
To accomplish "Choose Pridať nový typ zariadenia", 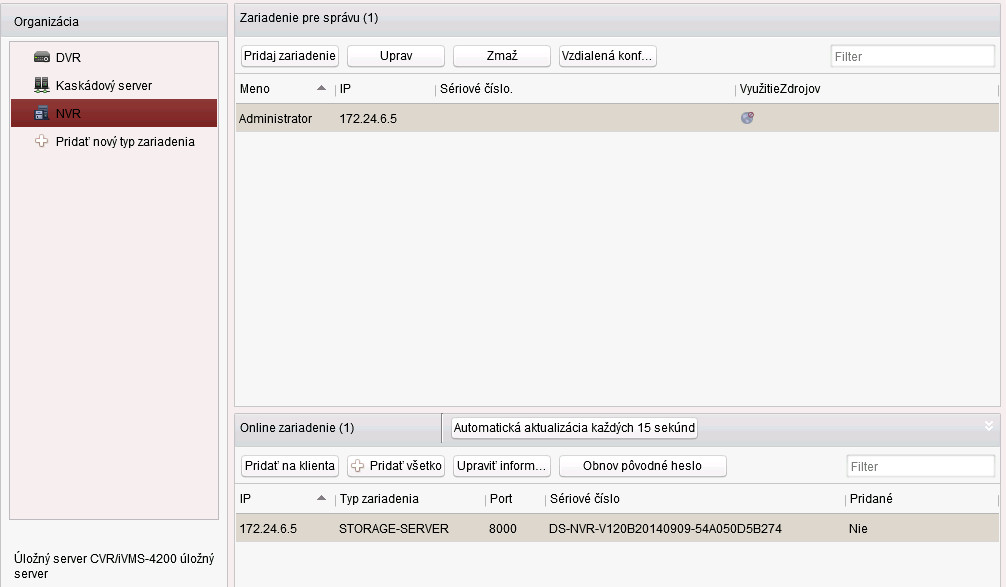I will (114, 141).
